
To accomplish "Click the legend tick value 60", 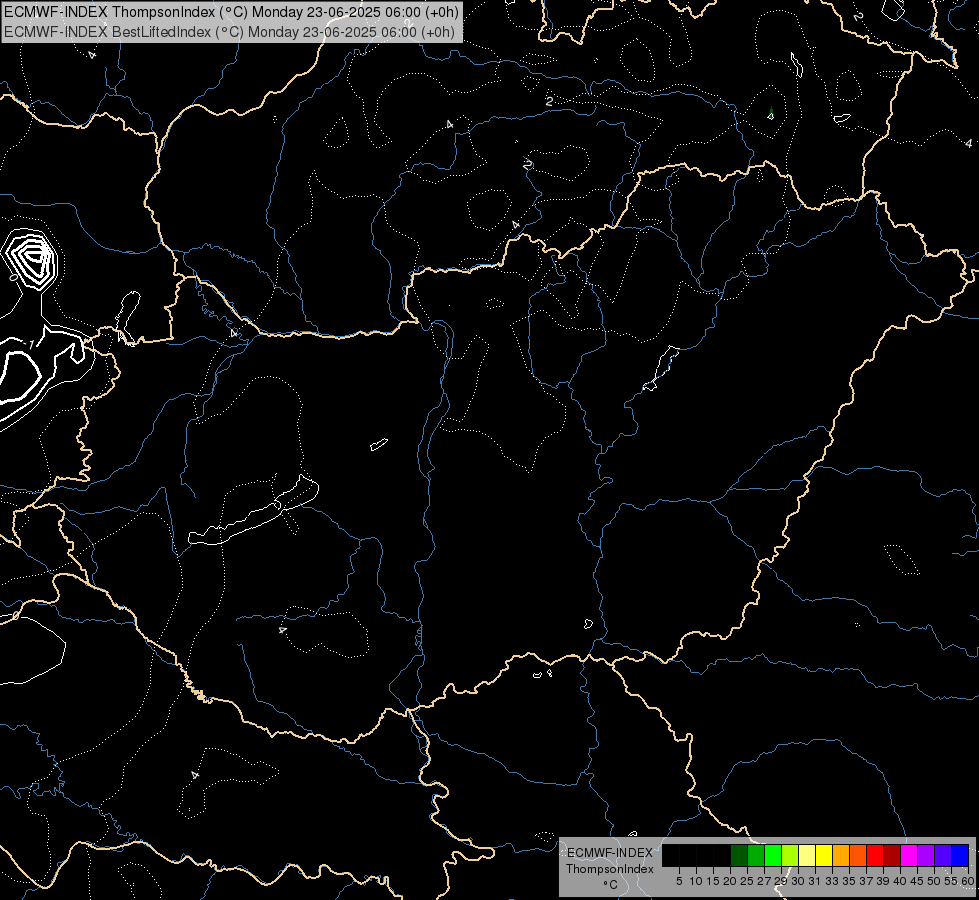I will click(968, 881).
